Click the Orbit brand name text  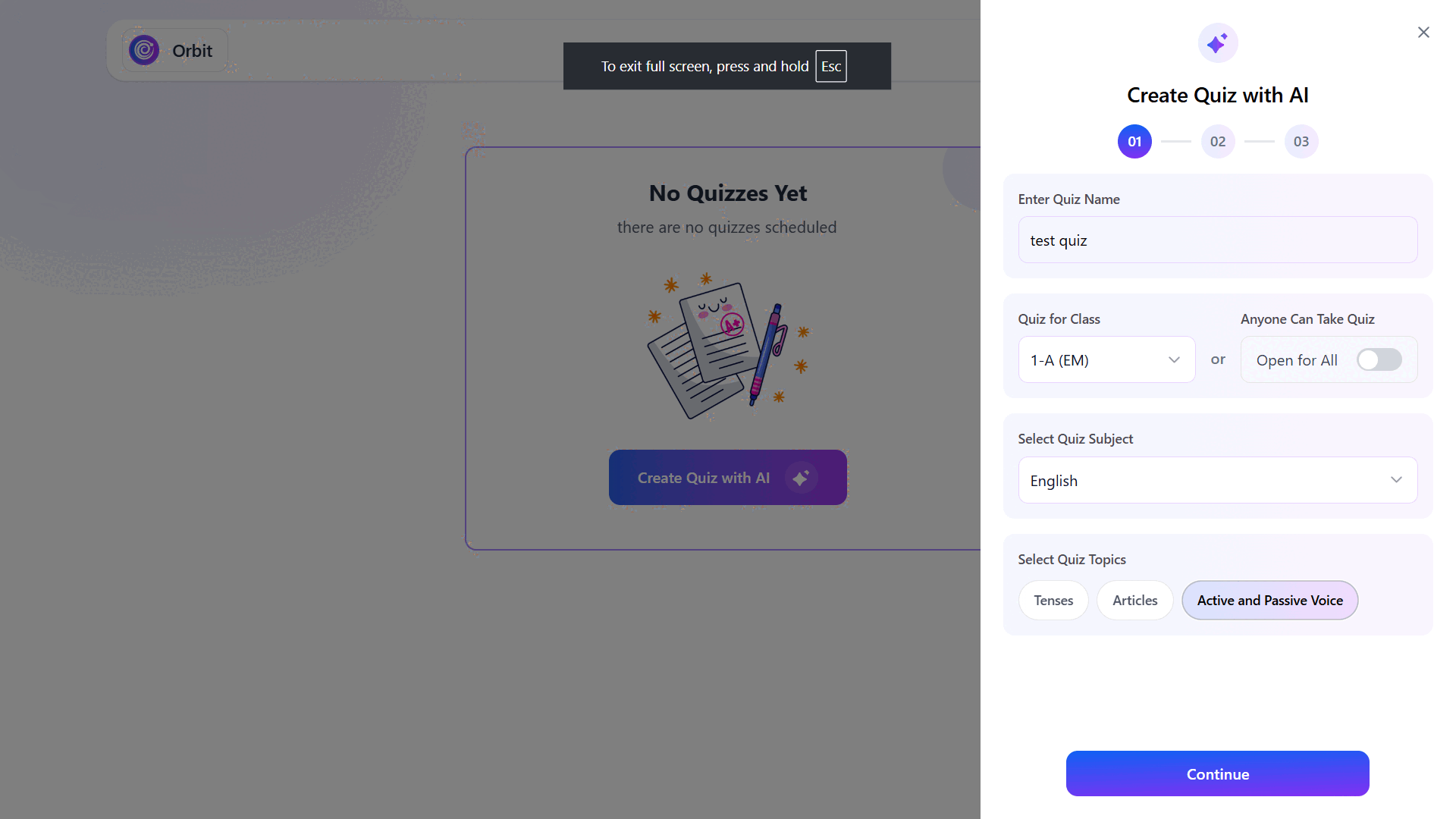point(192,51)
